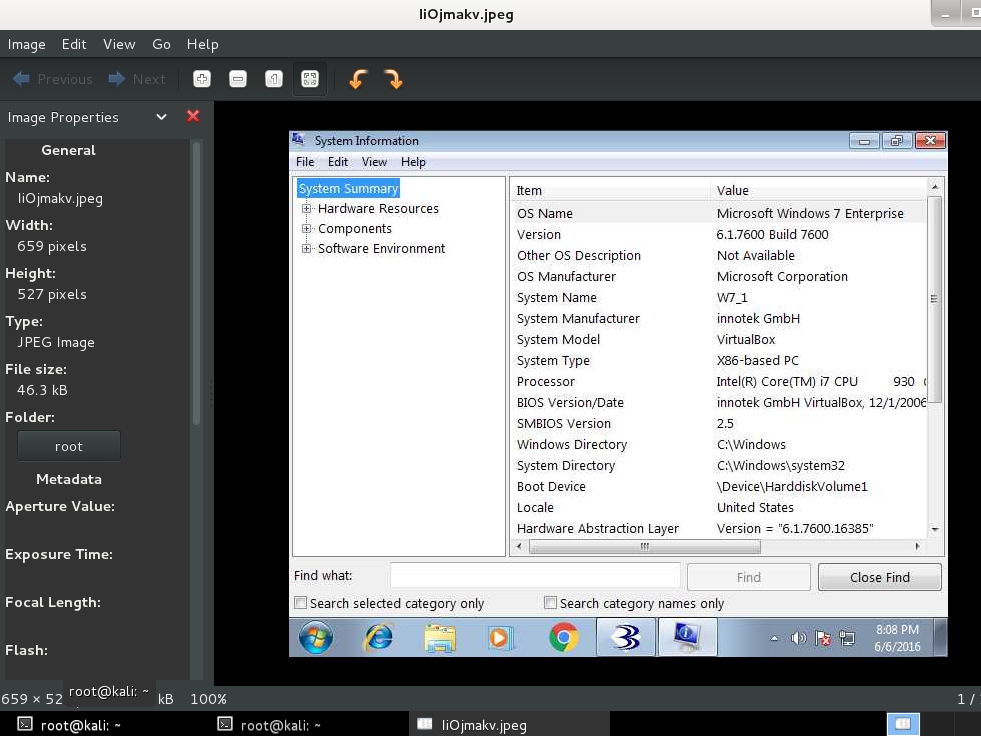Open the Go menu
This screenshot has width=981, height=736.
click(161, 44)
